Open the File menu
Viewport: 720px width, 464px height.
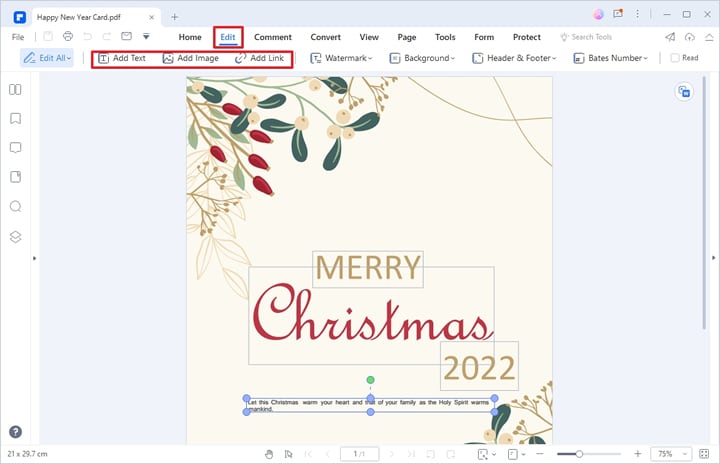tap(18, 37)
